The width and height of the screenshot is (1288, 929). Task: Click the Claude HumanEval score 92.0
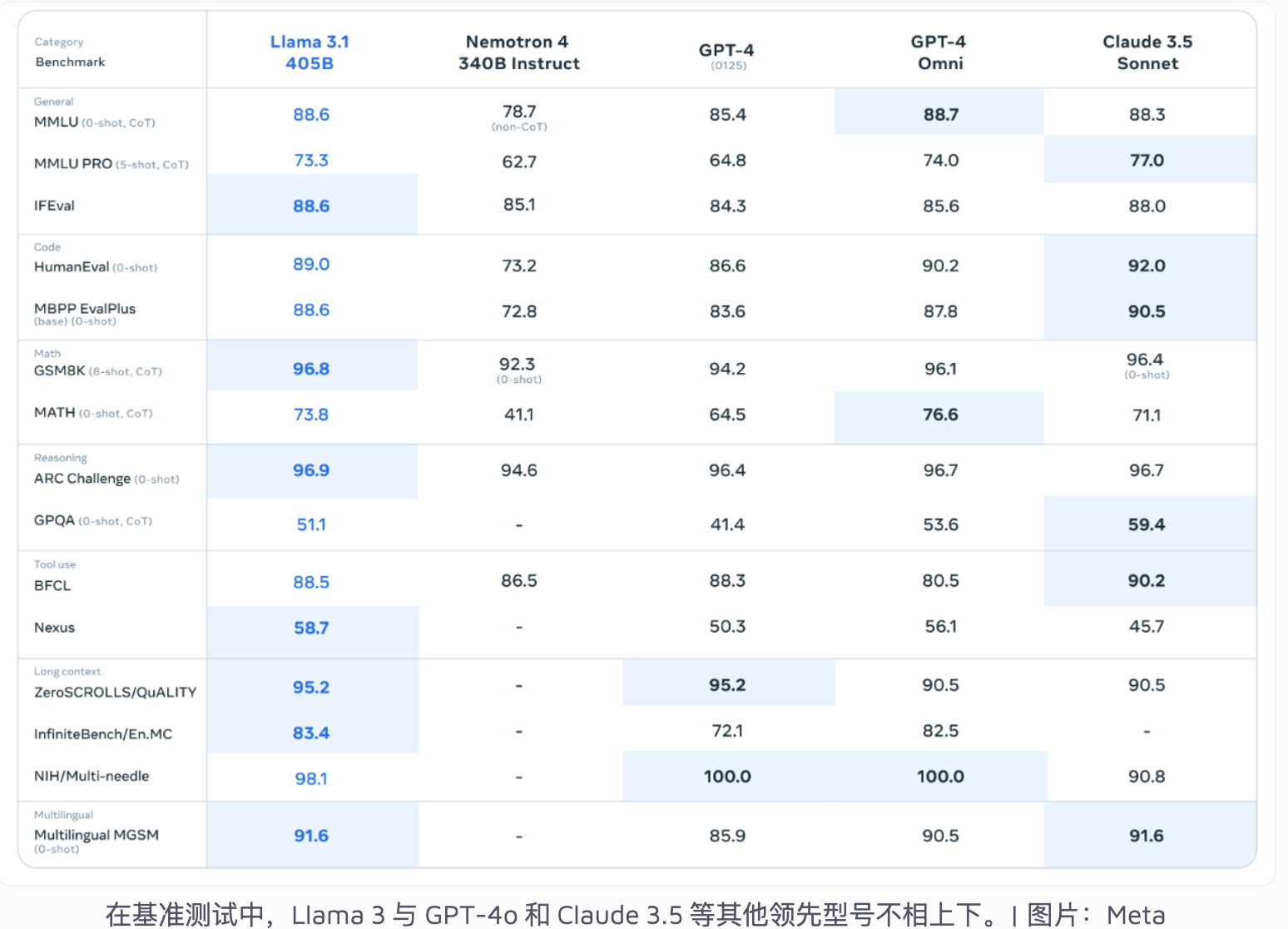[1147, 266]
